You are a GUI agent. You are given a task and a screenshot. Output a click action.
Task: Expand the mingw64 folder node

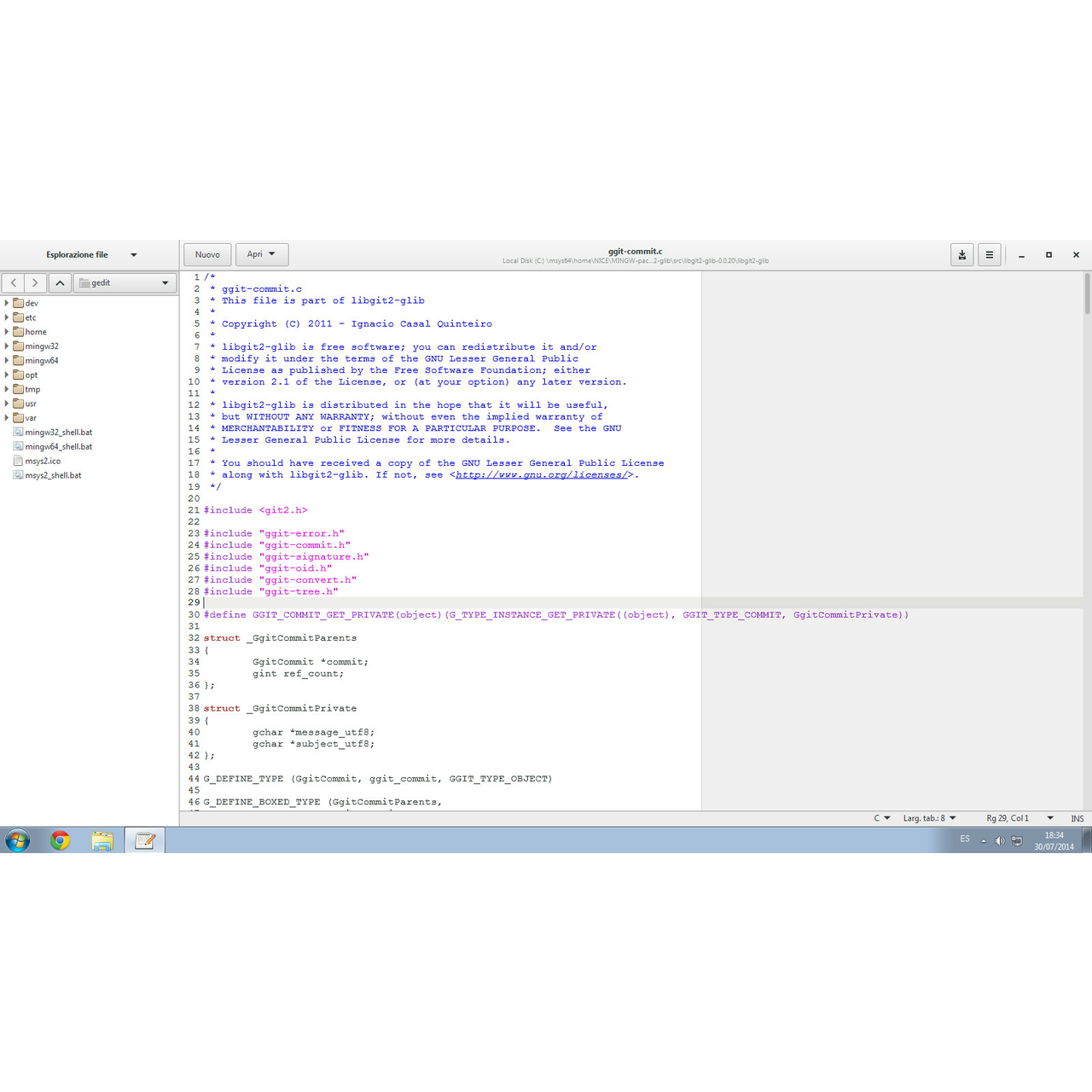7,361
